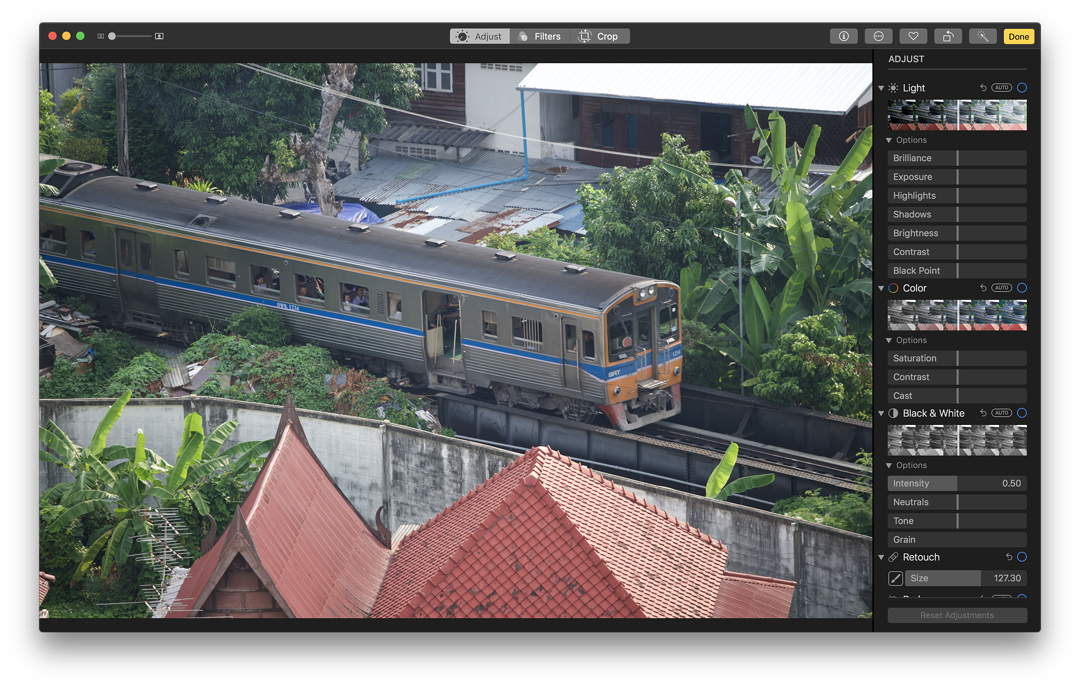Adjust the Brilliance slider
Screen dimensions: 1080x688
957,158
